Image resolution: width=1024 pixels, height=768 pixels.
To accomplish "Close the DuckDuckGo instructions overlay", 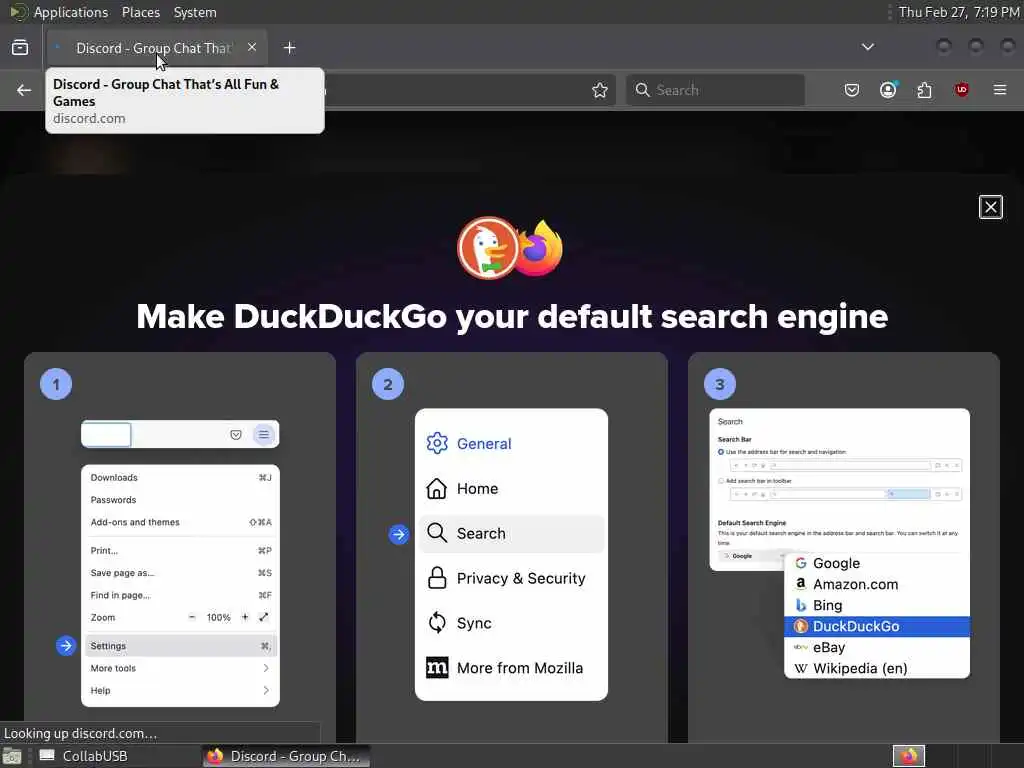I will coord(991,207).
